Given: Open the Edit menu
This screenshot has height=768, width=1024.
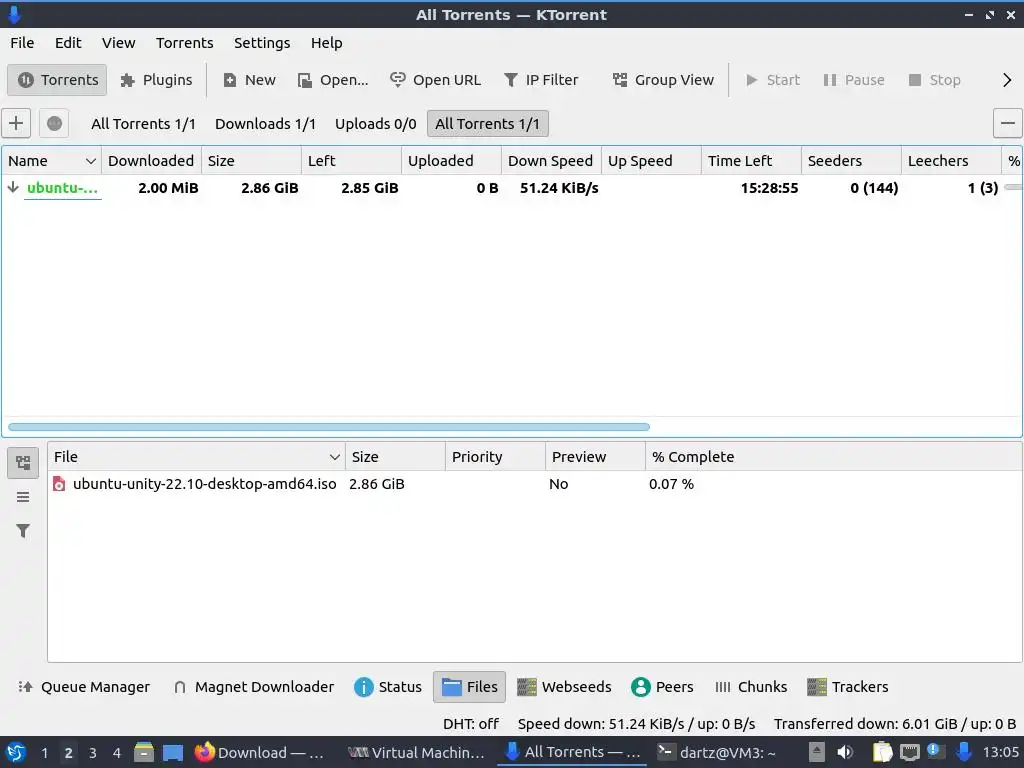Looking at the screenshot, I should click(68, 43).
